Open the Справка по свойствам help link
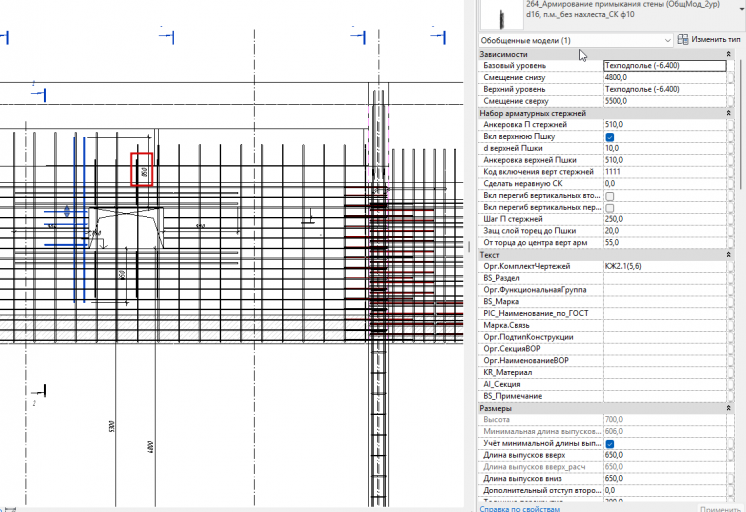 520,509
